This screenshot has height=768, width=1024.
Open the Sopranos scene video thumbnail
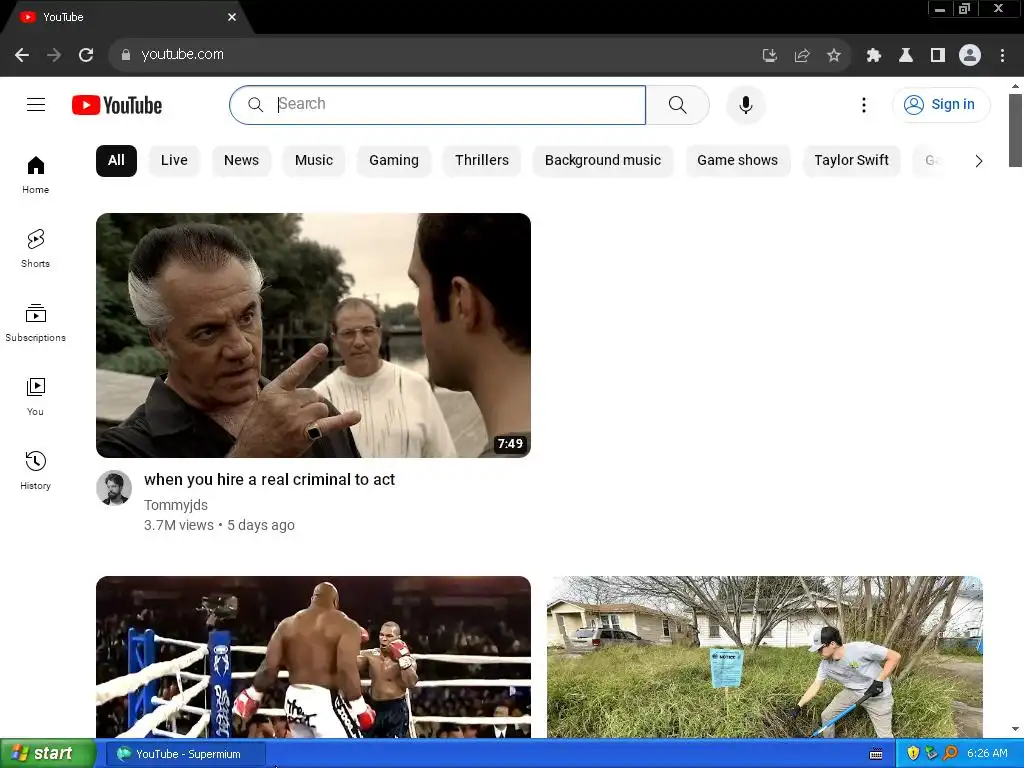click(313, 335)
